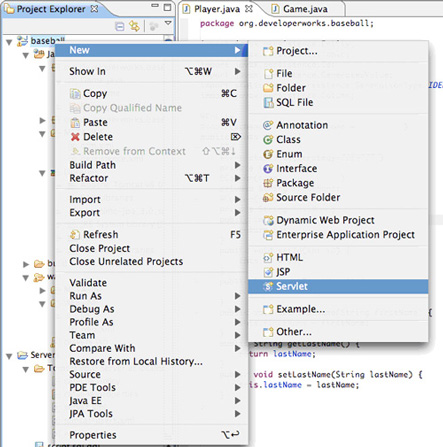Viewport: 443px width, 447px height.
Task: Click the Enum icon
Action: [x=268, y=154]
